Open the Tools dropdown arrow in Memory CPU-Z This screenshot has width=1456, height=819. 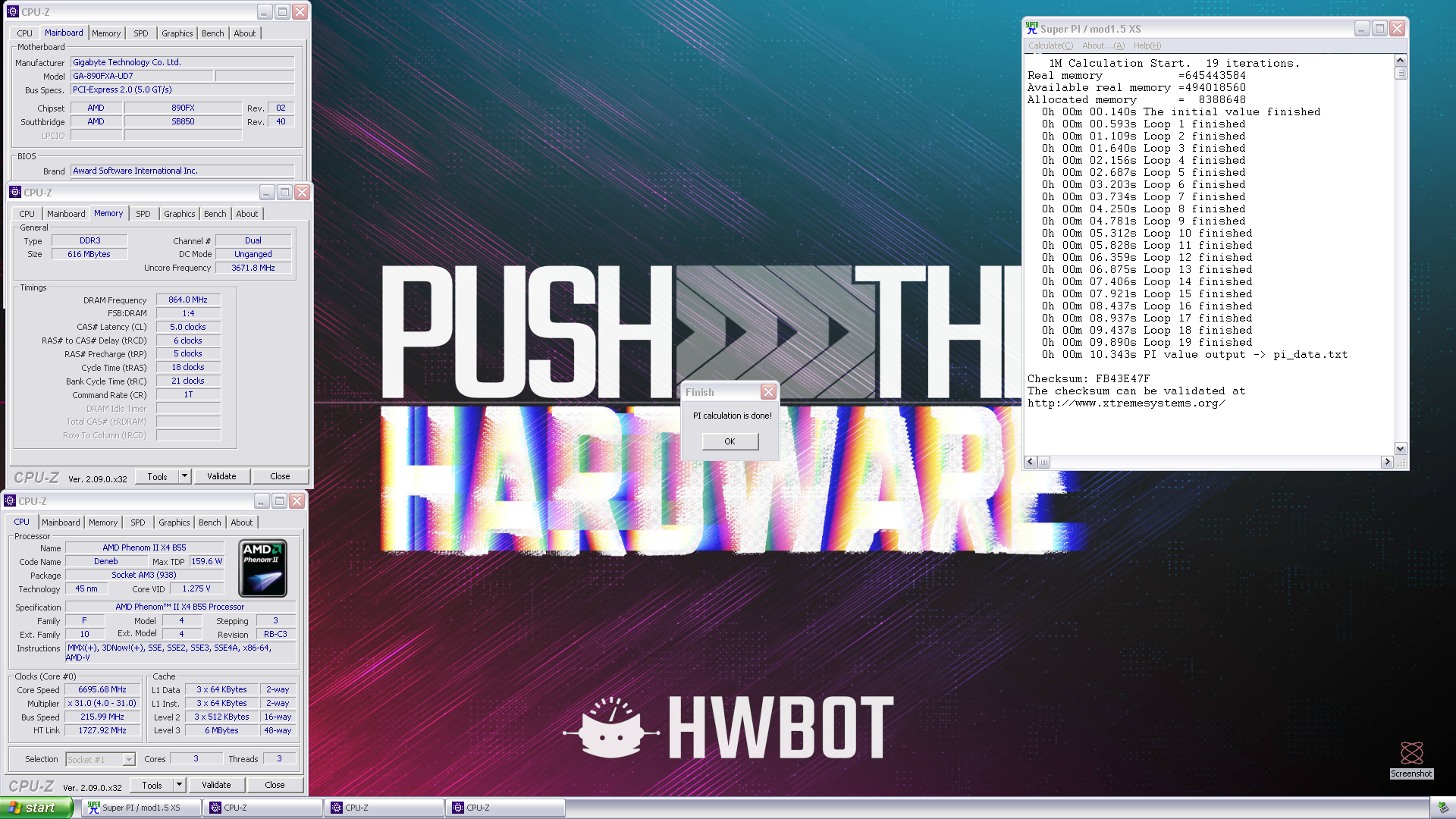coord(184,476)
